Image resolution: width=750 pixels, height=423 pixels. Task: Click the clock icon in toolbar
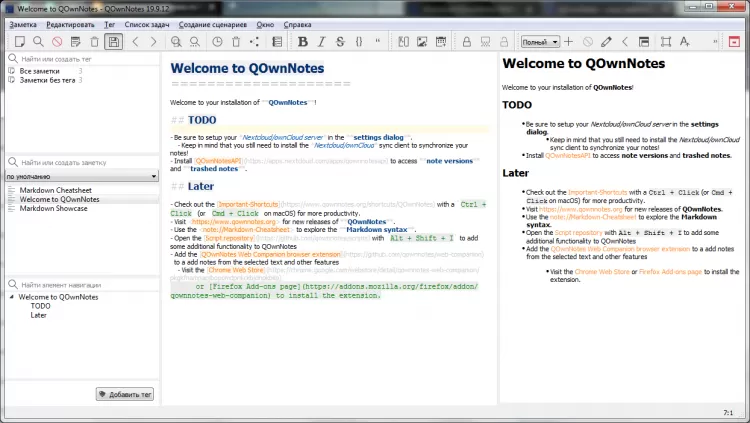point(218,42)
